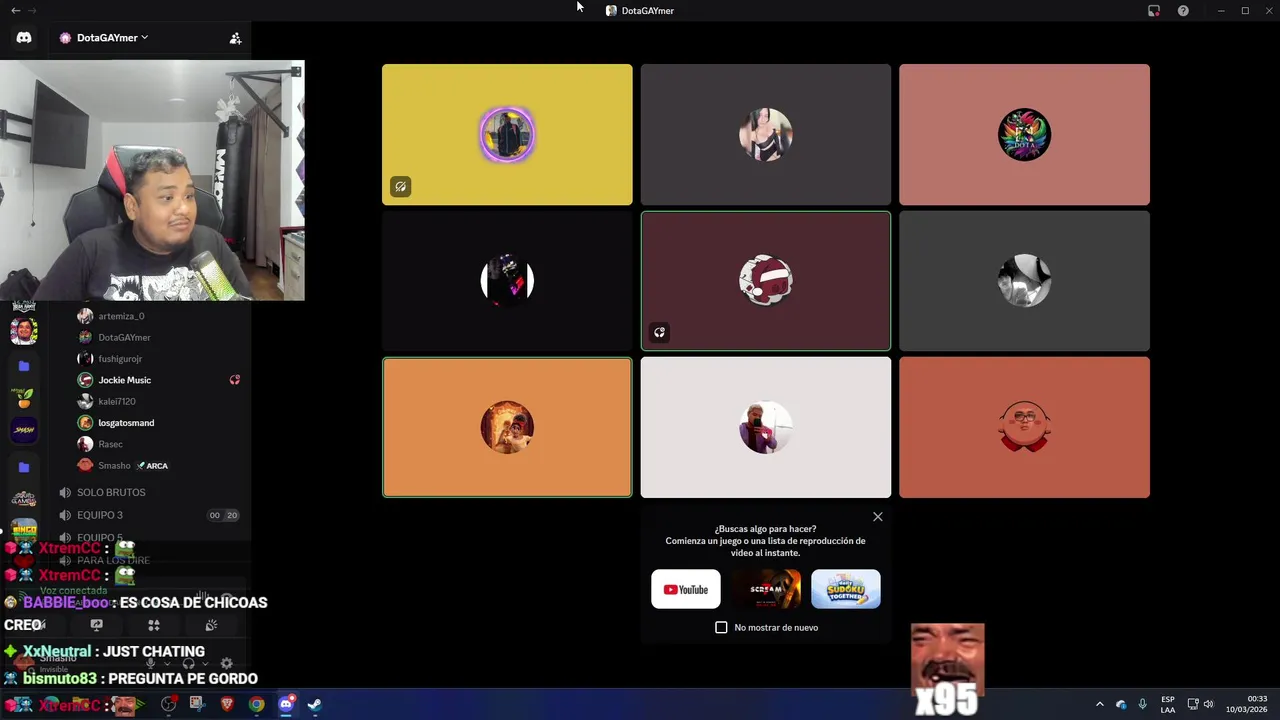
Task: Toggle the headphones deafen button in user panel
Action: (188, 663)
